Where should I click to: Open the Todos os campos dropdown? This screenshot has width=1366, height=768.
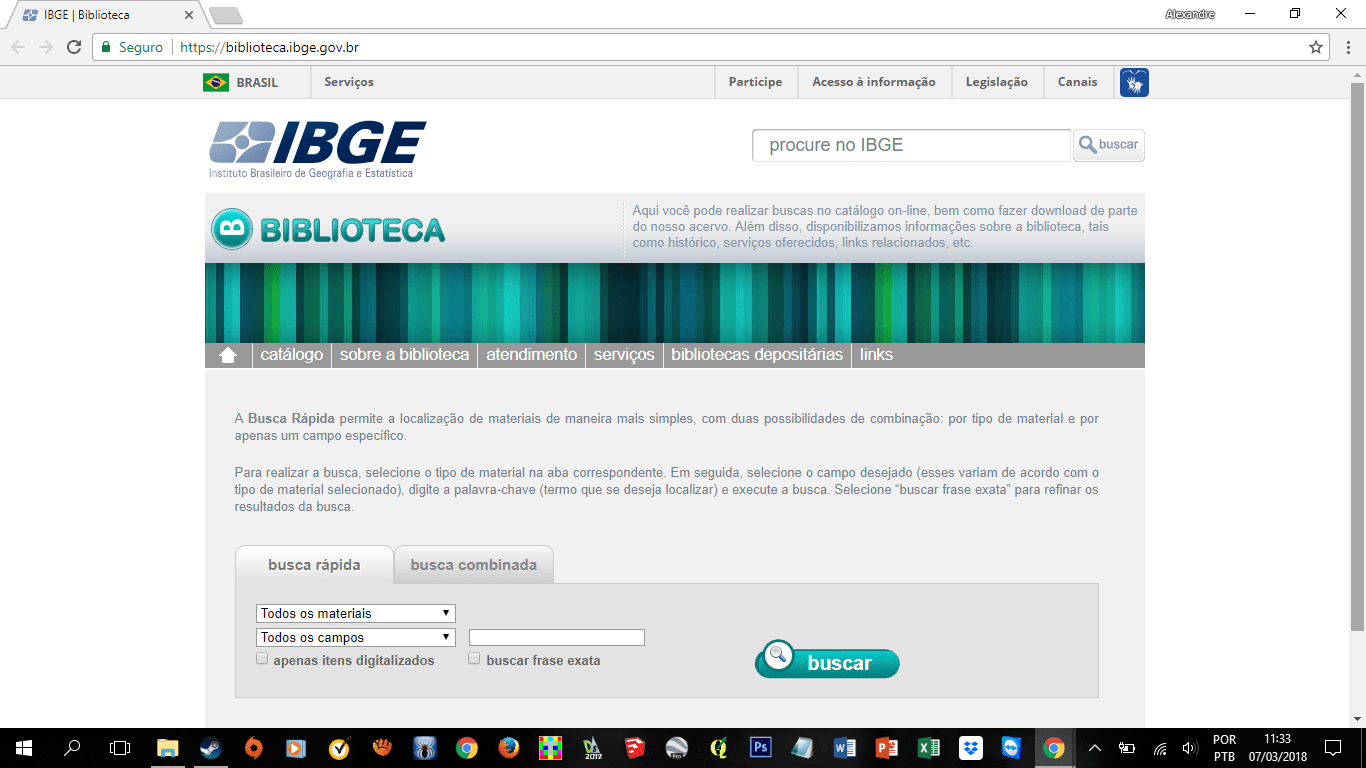[x=355, y=637]
